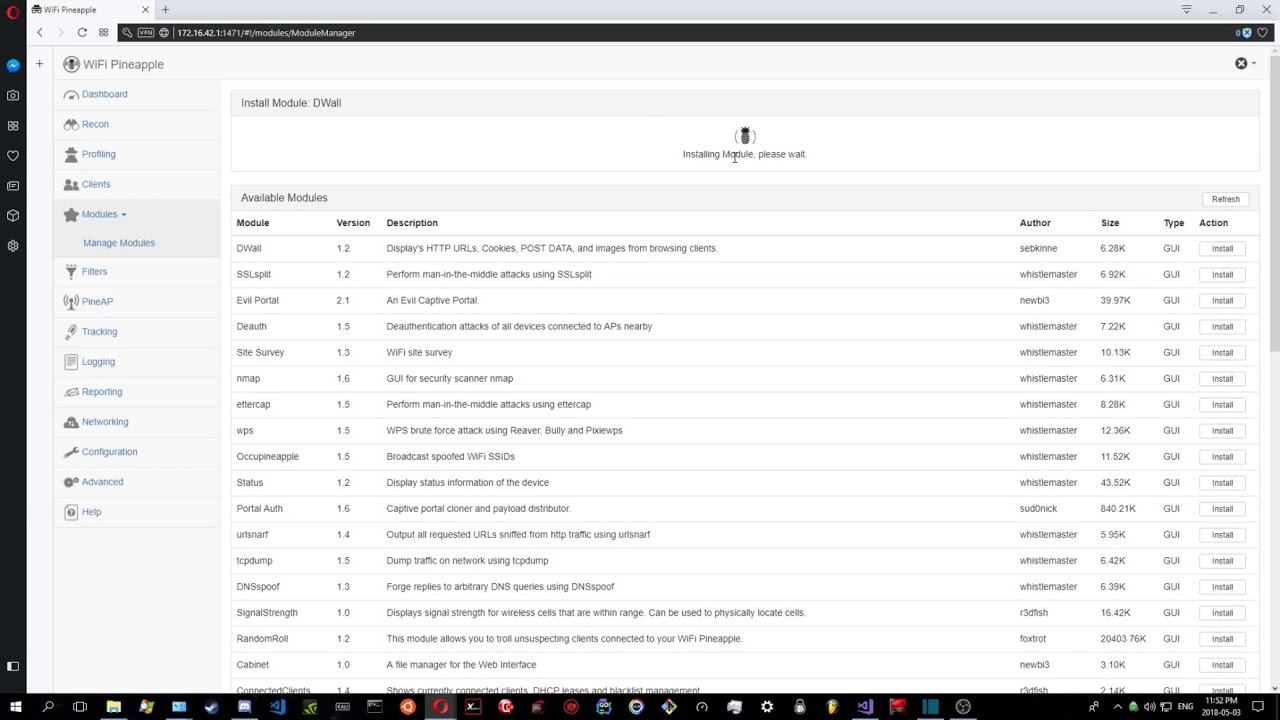The height and width of the screenshot is (720, 1280).
Task: Open Opera tab menu icon
Action: click(x=1186, y=10)
